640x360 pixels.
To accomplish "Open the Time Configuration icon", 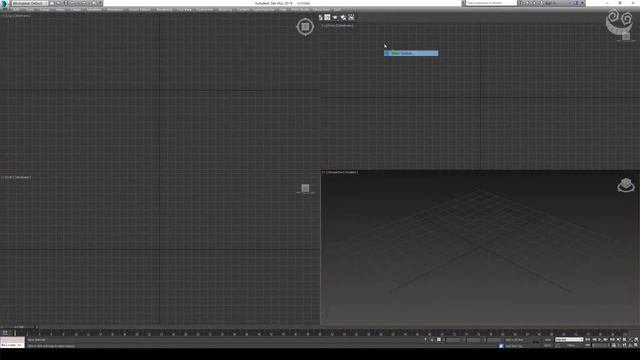I will coord(613,345).
